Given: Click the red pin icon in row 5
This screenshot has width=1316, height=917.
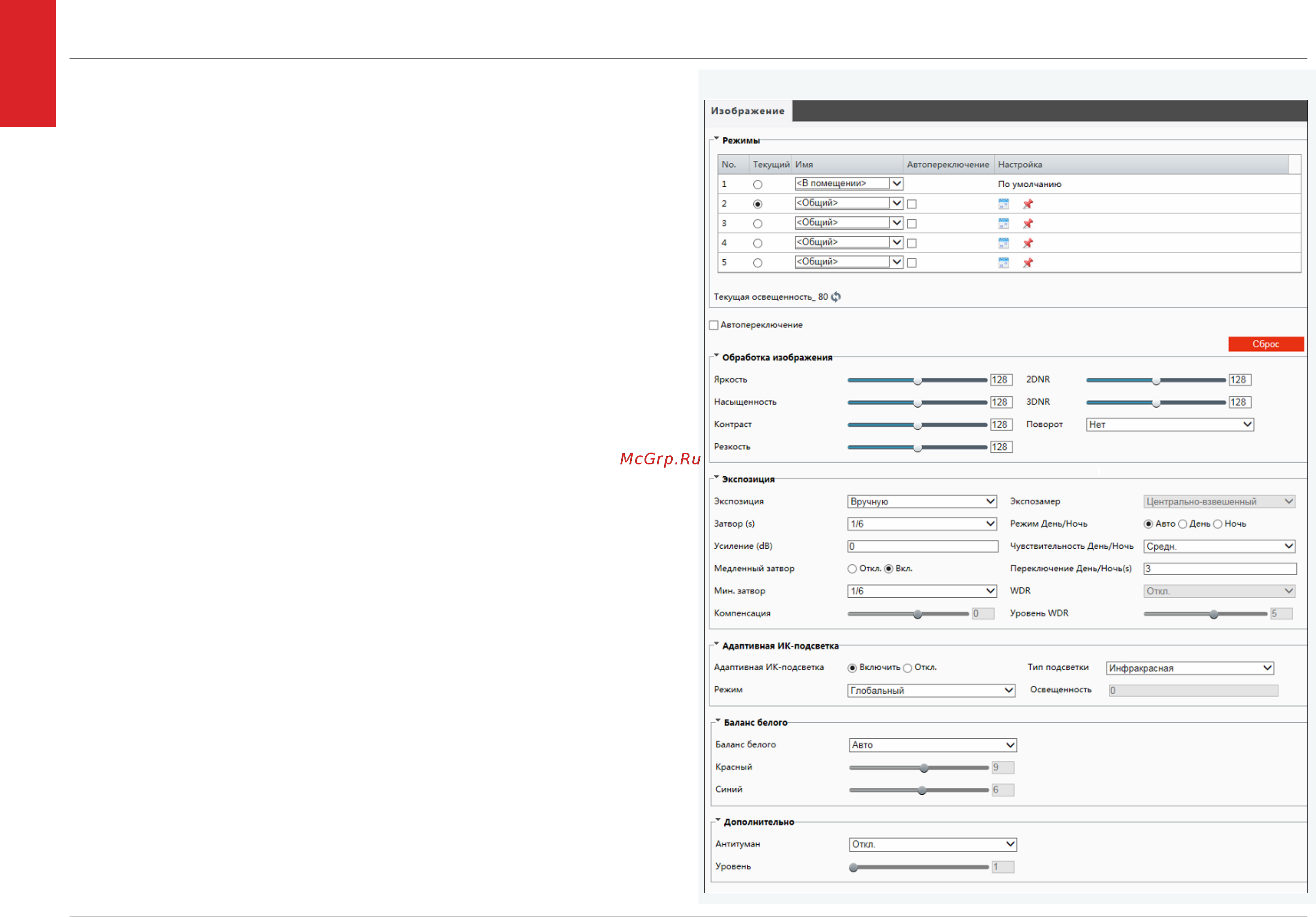Looking at the screenshot, I should [1028, 262].
